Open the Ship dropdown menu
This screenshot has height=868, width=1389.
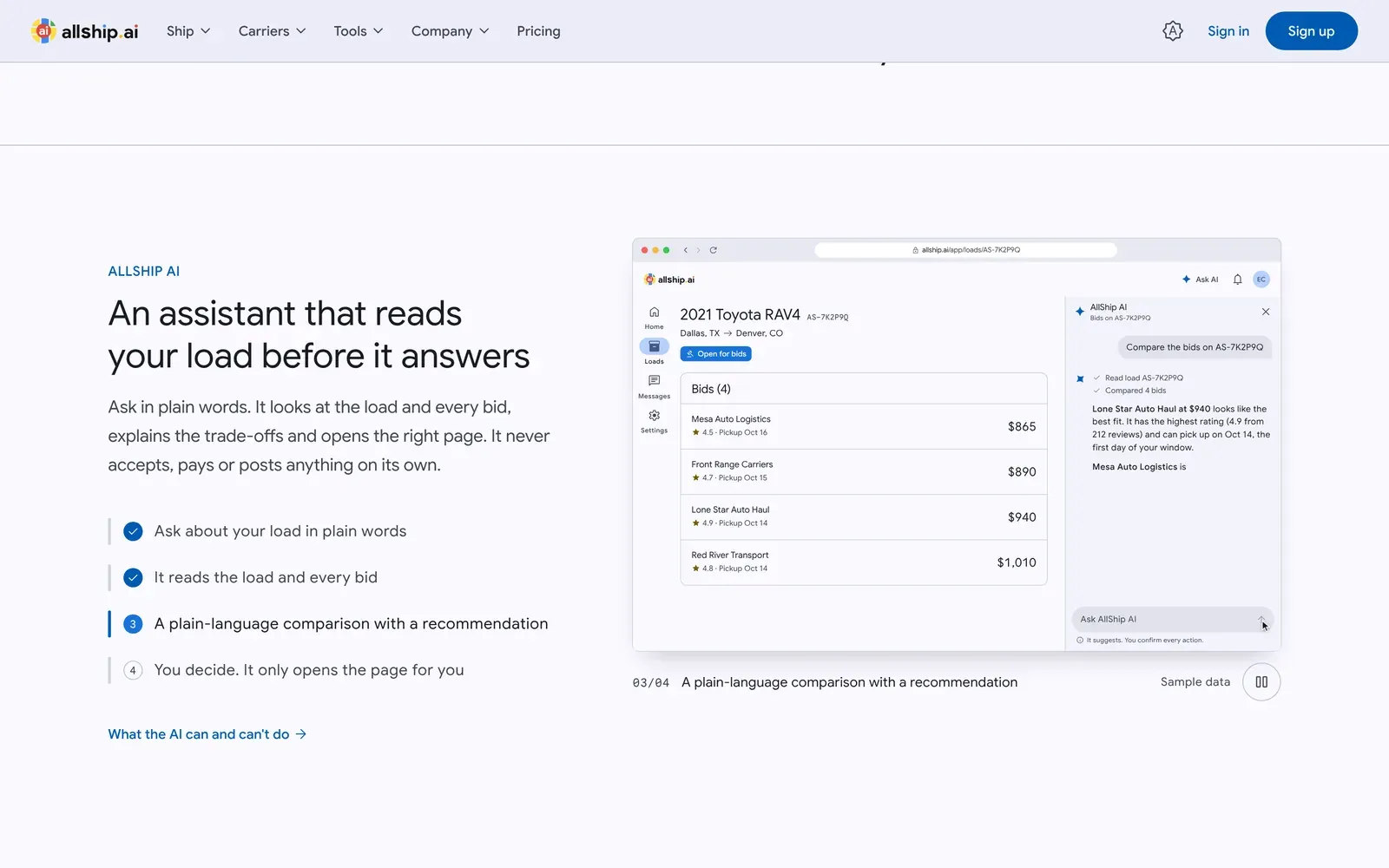188,31
